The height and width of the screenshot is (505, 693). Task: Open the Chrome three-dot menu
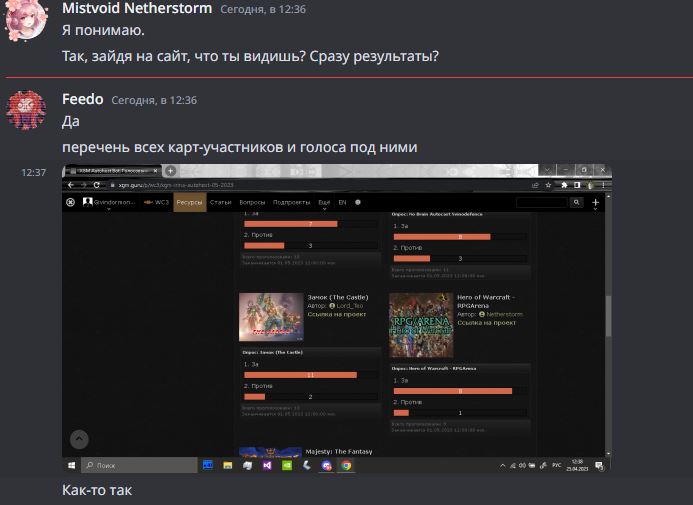click(603, 185)
